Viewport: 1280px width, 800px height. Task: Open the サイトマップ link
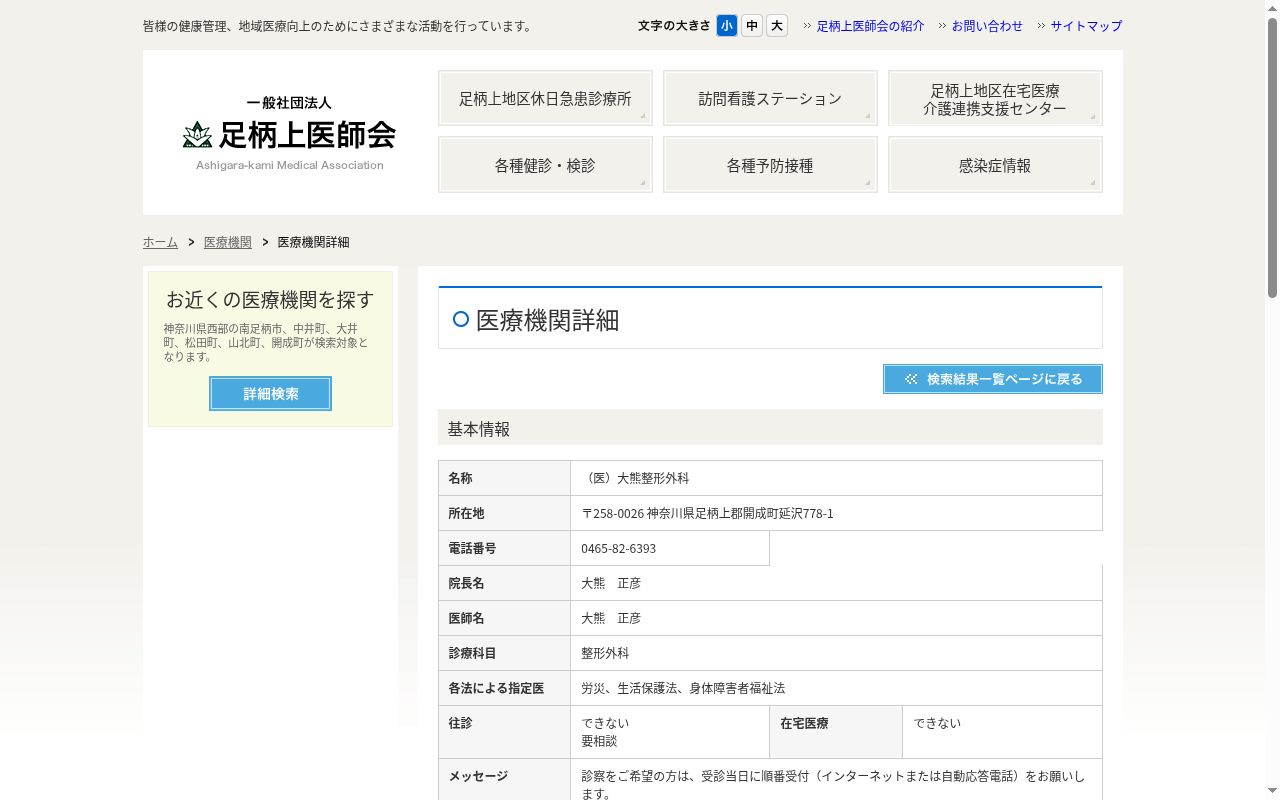point(1086,26)
